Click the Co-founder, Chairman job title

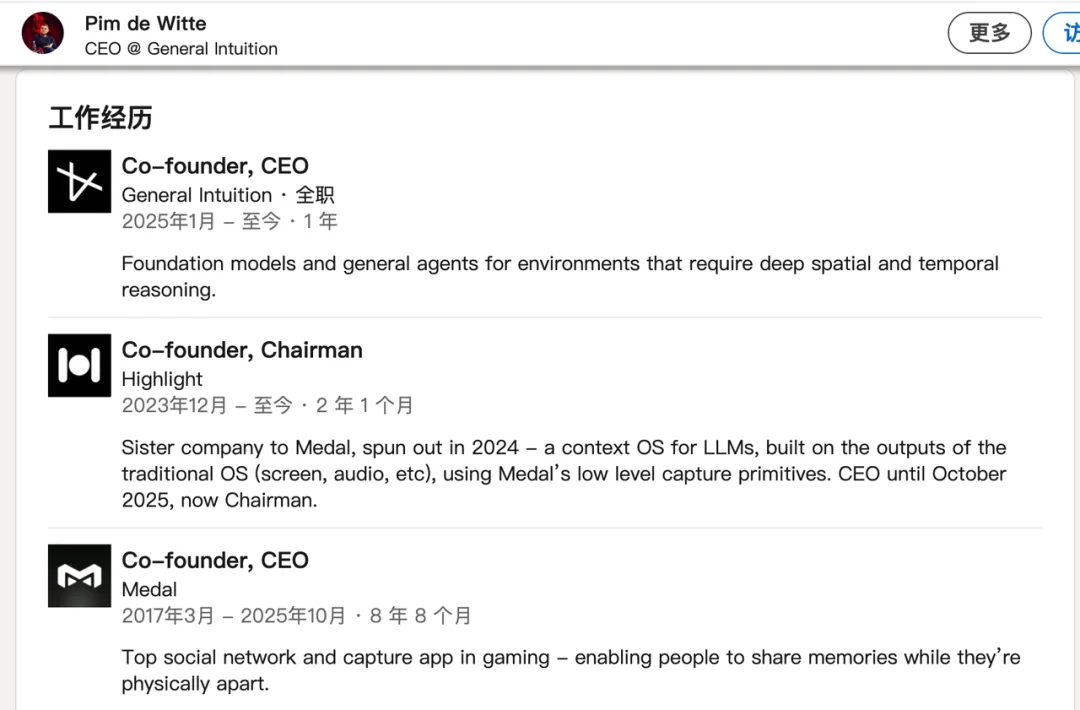(241, 350)
